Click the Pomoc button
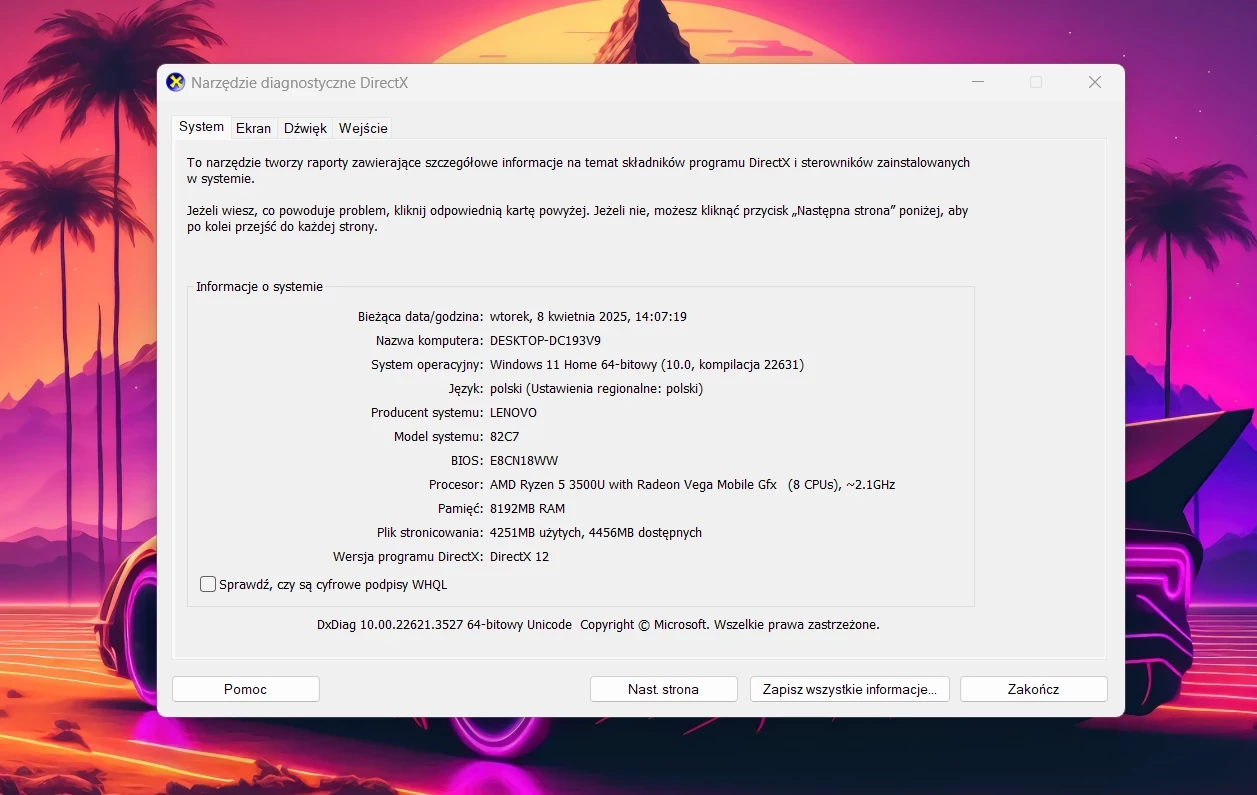 [x=246, y=689]
